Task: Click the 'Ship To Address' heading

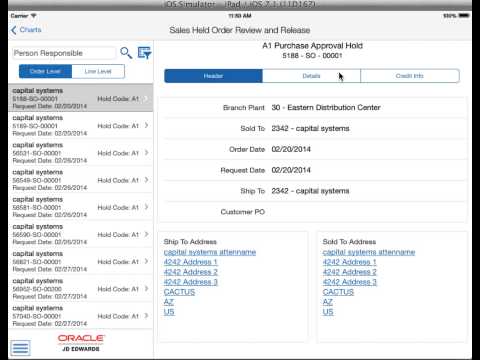Action: 190,242
